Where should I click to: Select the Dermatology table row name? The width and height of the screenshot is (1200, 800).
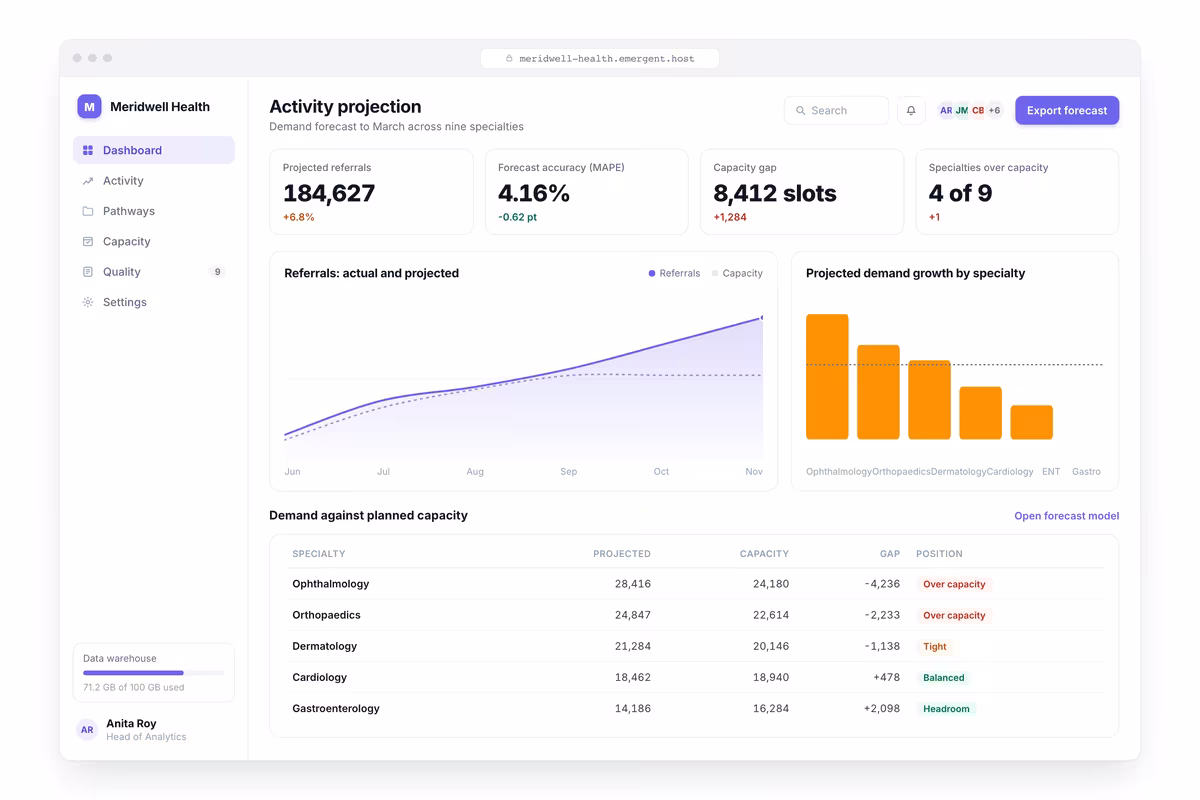tap(324, 646)
